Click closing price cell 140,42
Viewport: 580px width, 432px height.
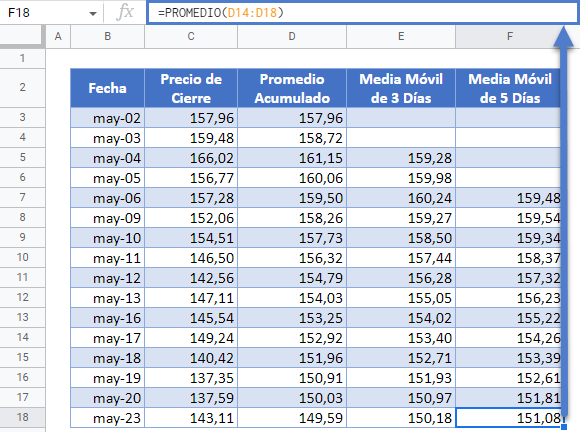tap(191, 358)
